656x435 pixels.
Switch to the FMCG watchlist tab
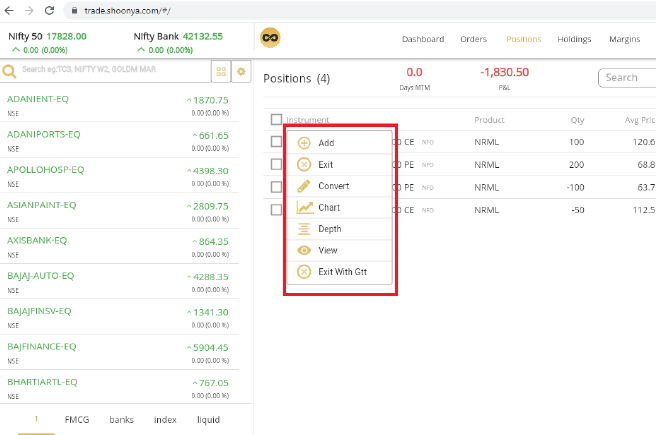[77, 420]
